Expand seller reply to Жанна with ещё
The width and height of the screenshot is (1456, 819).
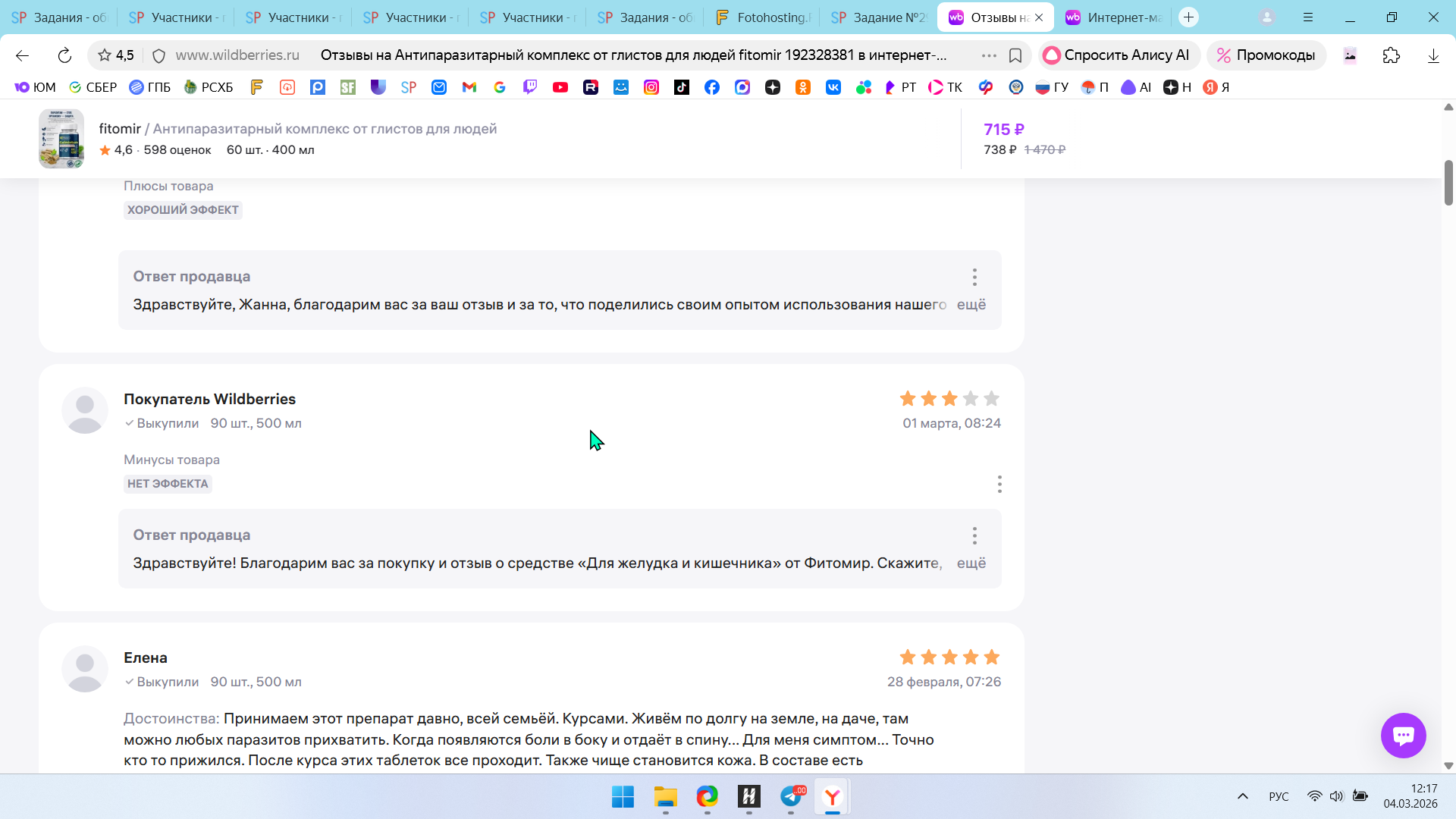(x=971, y=304)
